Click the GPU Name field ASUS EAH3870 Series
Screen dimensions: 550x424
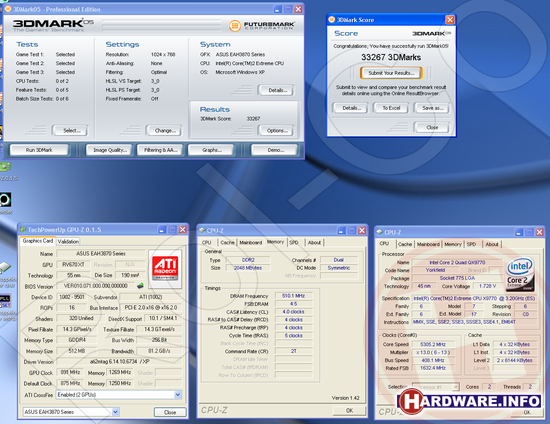[x=101, y=253]
